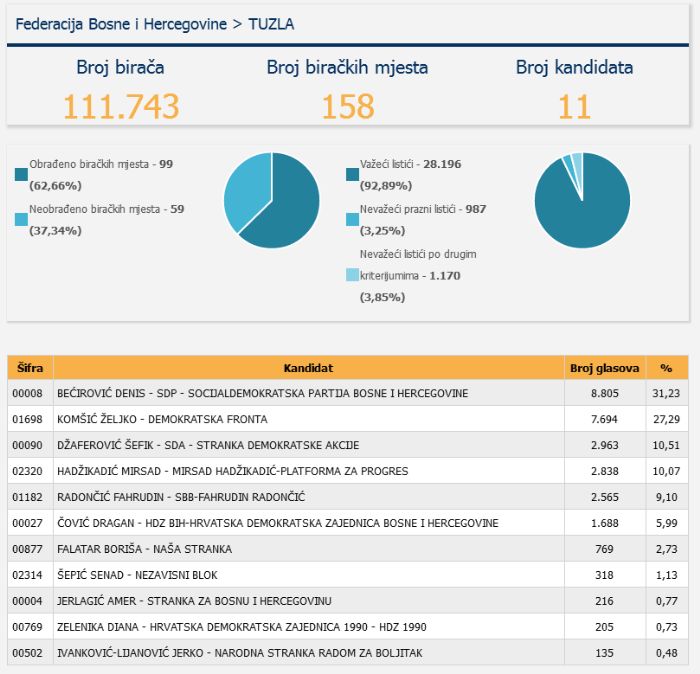Select the RADONČIĆ FAHRUDIN - SBB row

click(x=348, y=497)
